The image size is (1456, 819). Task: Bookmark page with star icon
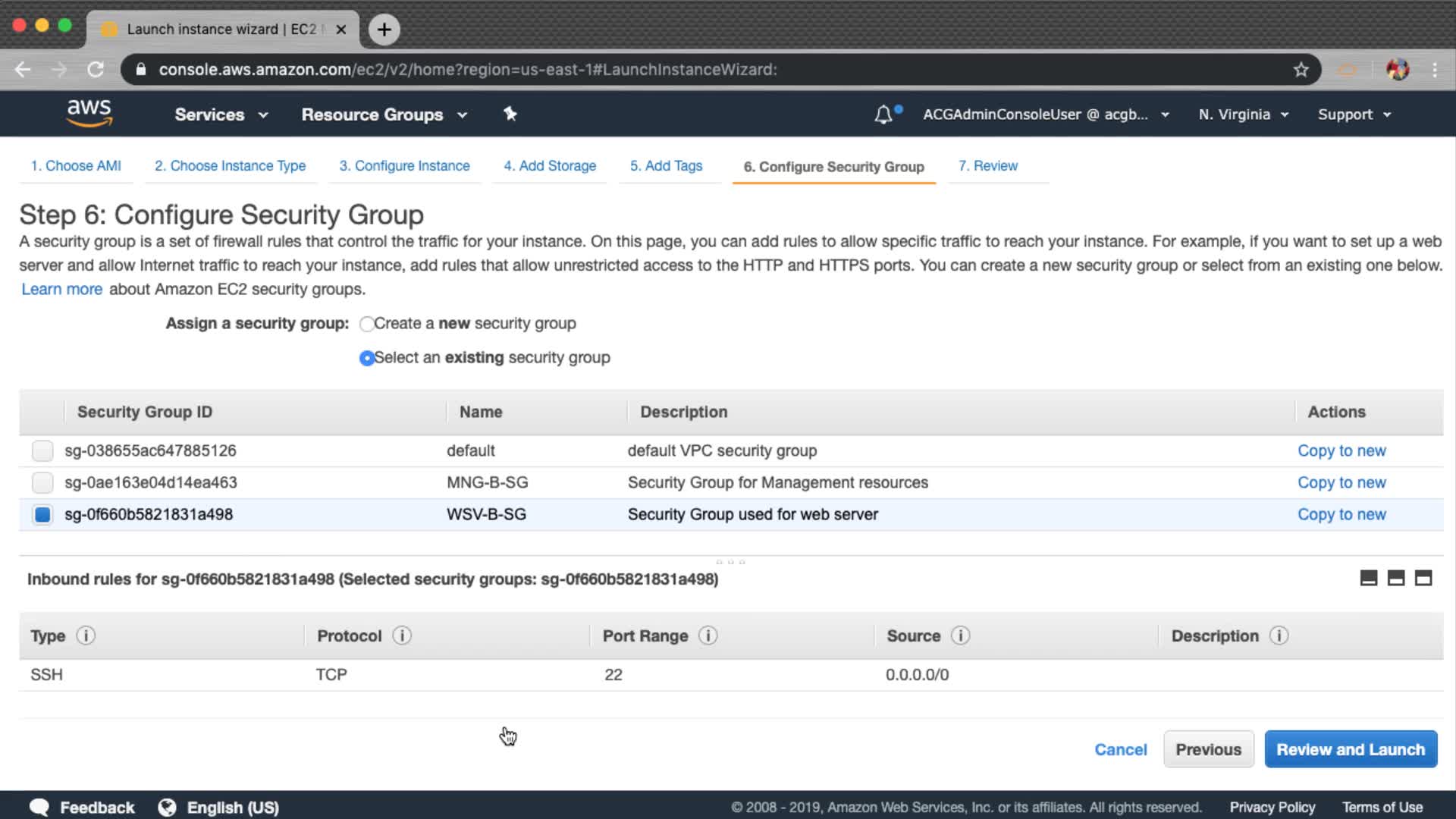(x=1301, y=70)
